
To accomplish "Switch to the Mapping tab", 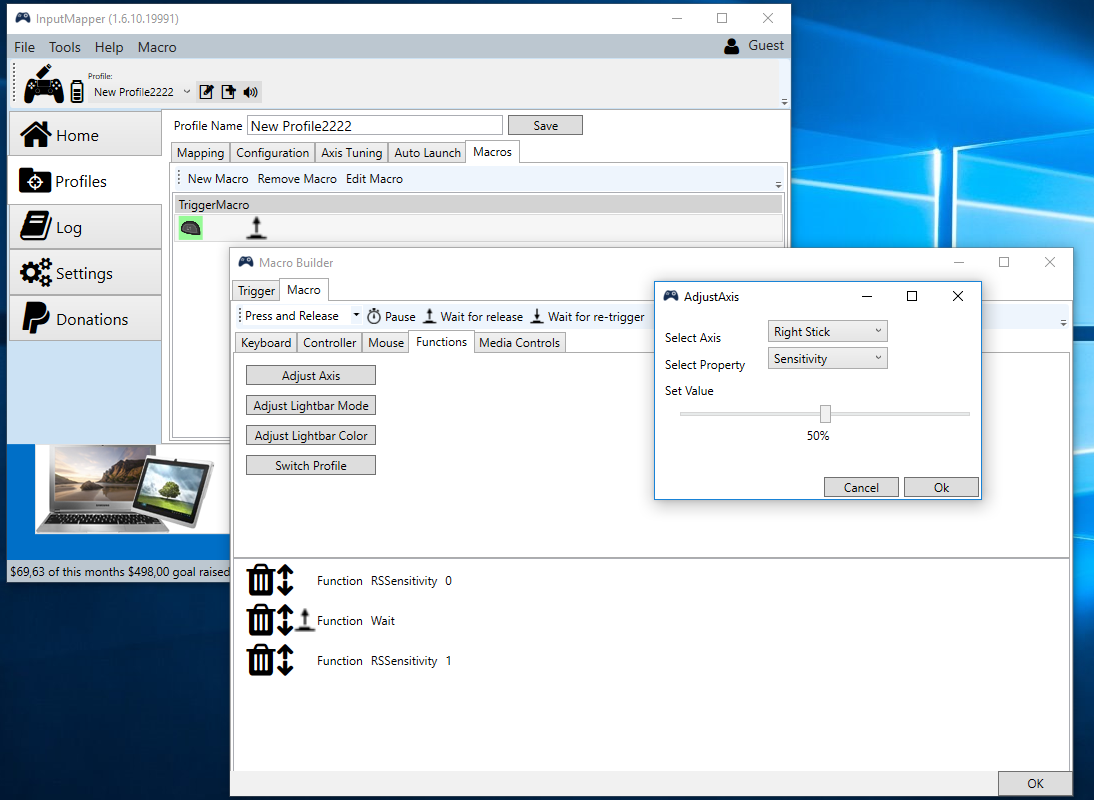I will pyautogui.click(x=200, y=153).
